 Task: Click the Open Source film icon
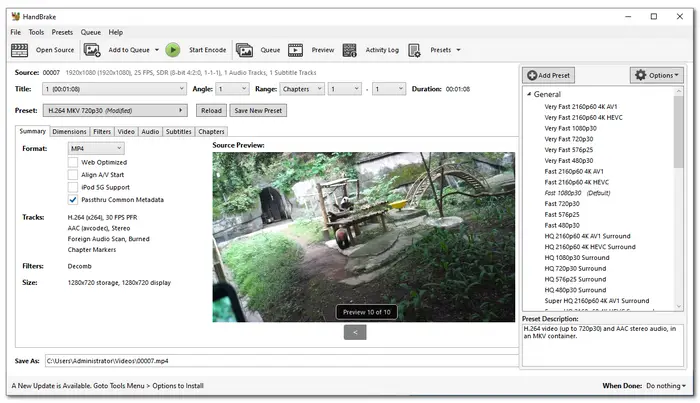[x=19, y=50]
